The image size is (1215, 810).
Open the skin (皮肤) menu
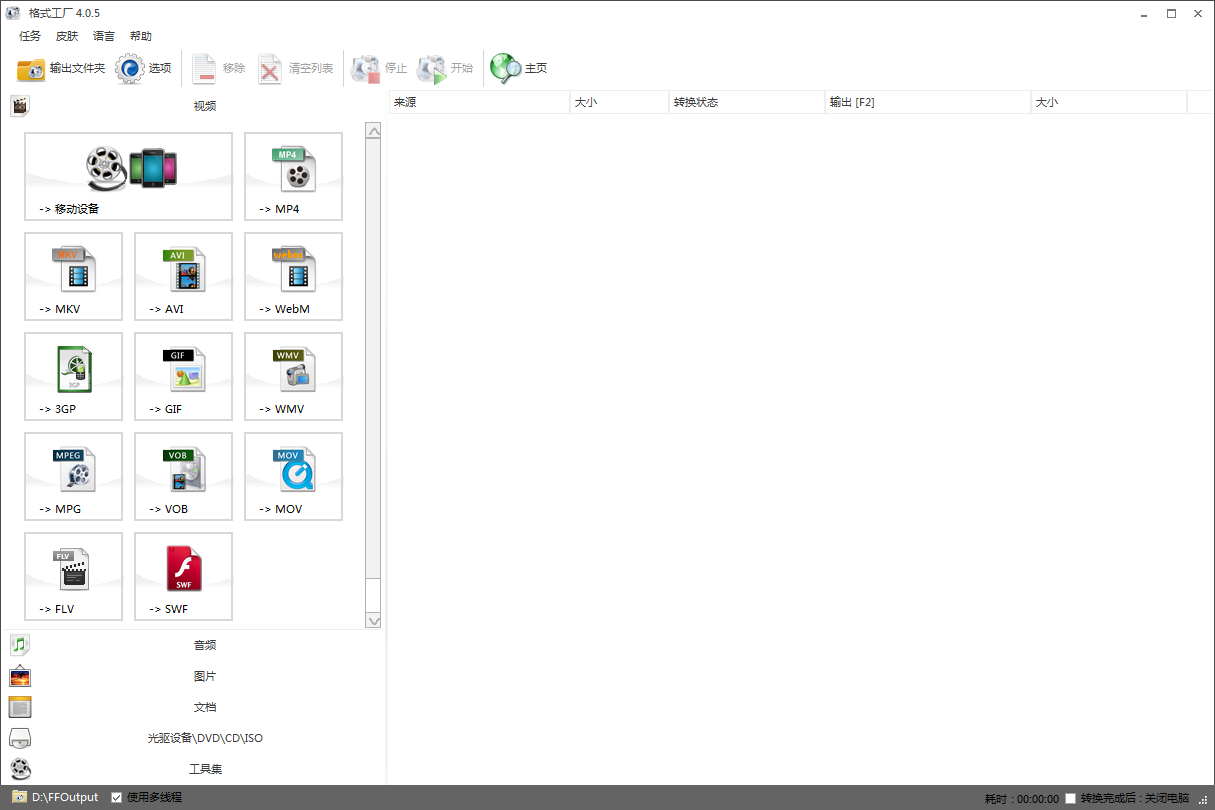click(x=67, y=36)
